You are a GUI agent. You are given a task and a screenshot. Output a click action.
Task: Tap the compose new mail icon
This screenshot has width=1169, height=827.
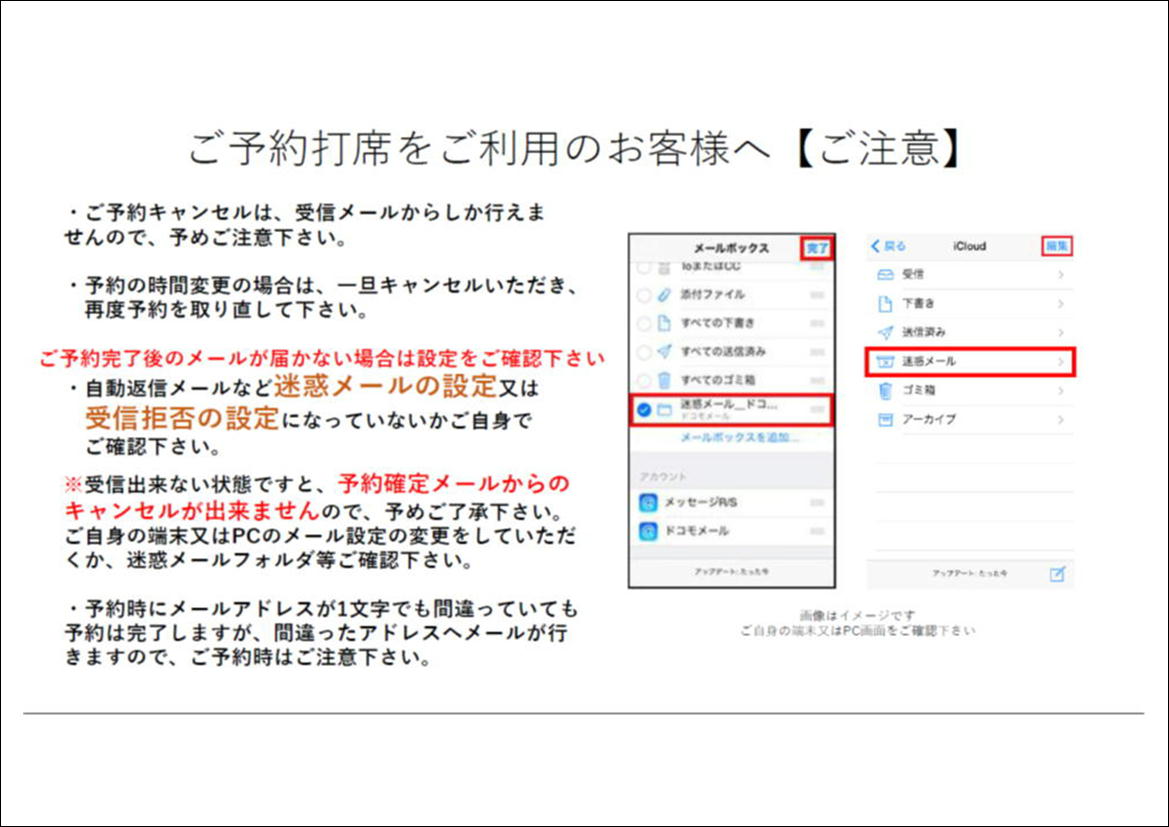[1057, 573]
